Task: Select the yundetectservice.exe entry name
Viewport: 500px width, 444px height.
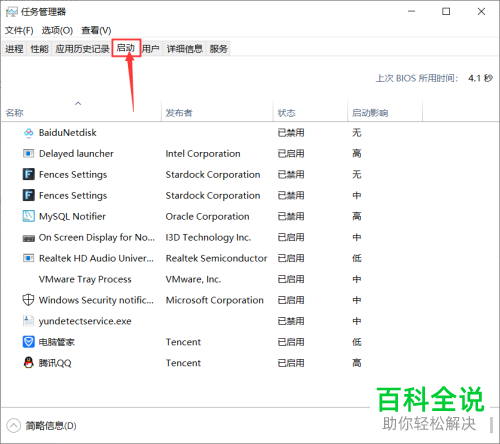Action: coord(85,321)
